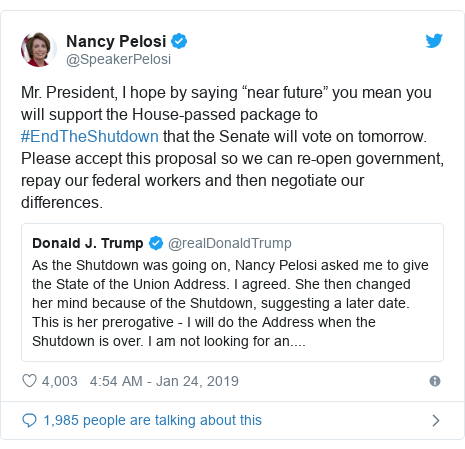Click Pelosi's main tweet text body

pyautogui.click(x=232, y=147)
